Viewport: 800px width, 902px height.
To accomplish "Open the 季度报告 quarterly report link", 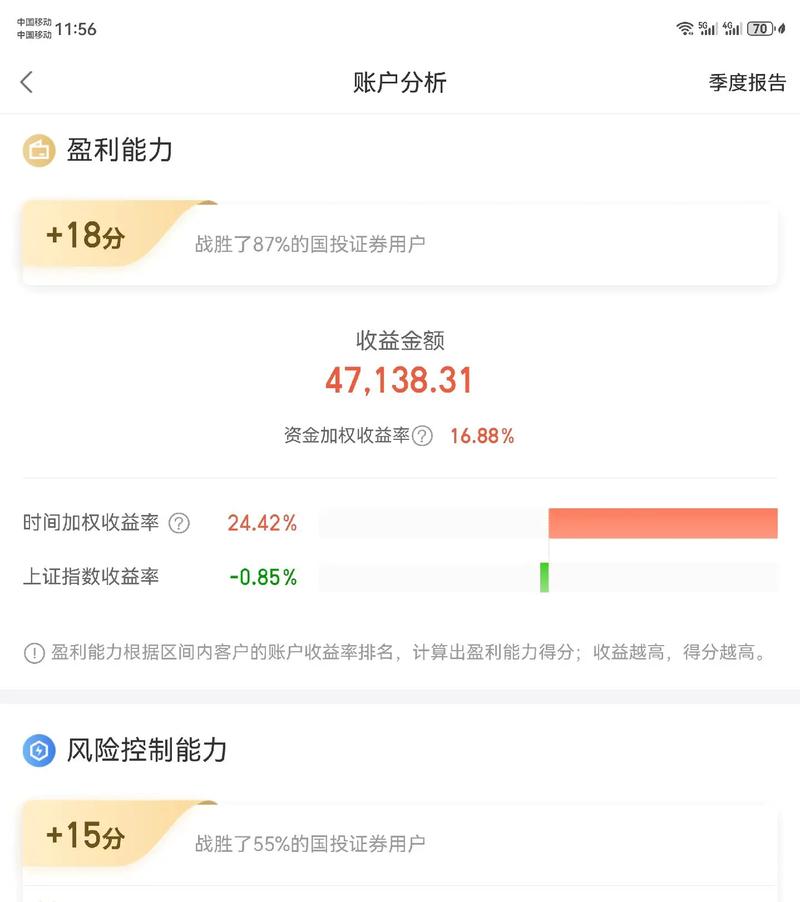I will (747, 83).
